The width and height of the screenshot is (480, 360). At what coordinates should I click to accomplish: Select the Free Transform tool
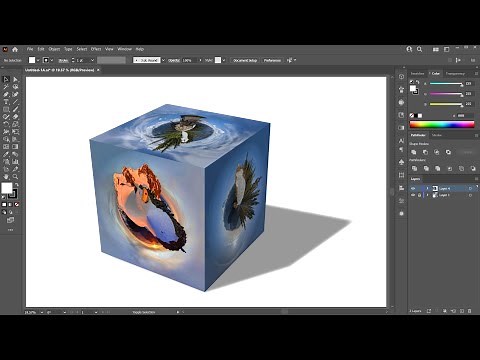click(x=15, y=132)
